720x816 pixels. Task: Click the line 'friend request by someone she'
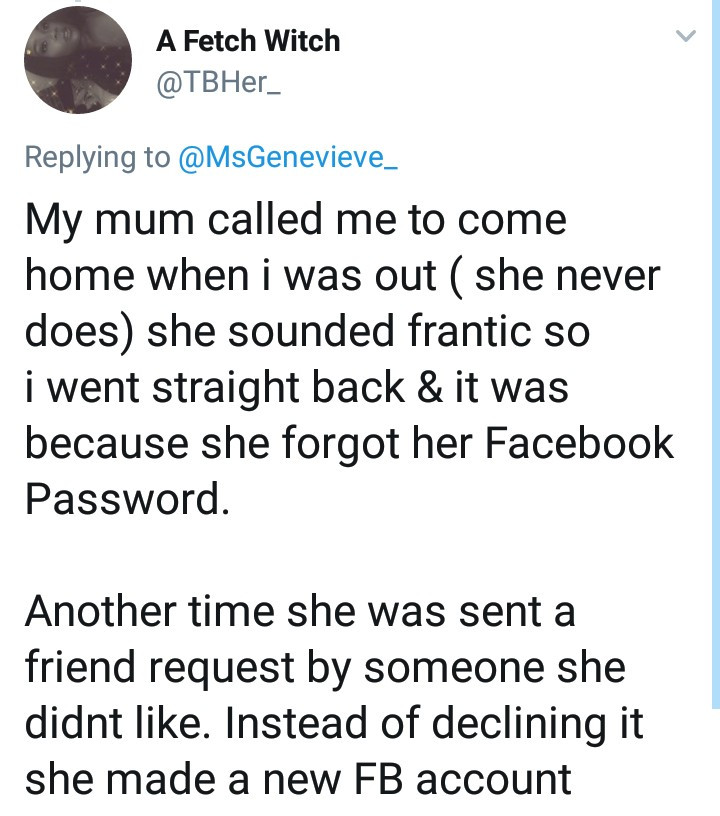click(x=325, y=668)
